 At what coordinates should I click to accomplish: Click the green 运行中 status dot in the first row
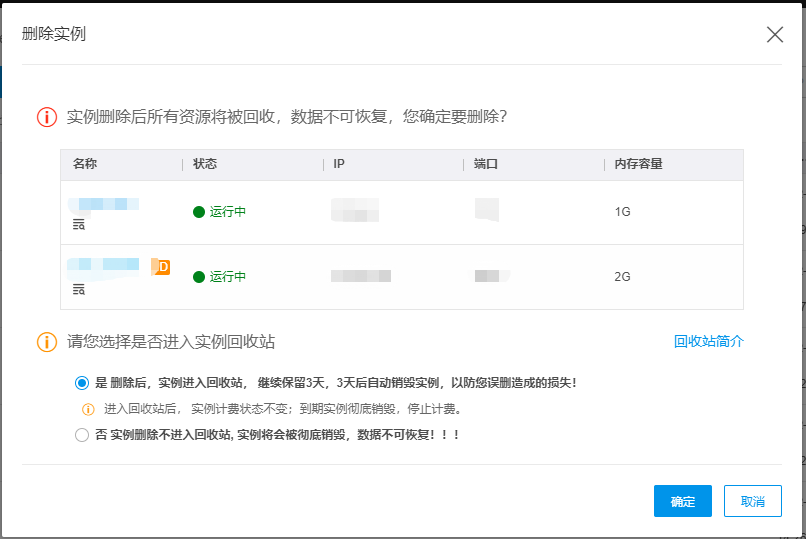(199, 212)
